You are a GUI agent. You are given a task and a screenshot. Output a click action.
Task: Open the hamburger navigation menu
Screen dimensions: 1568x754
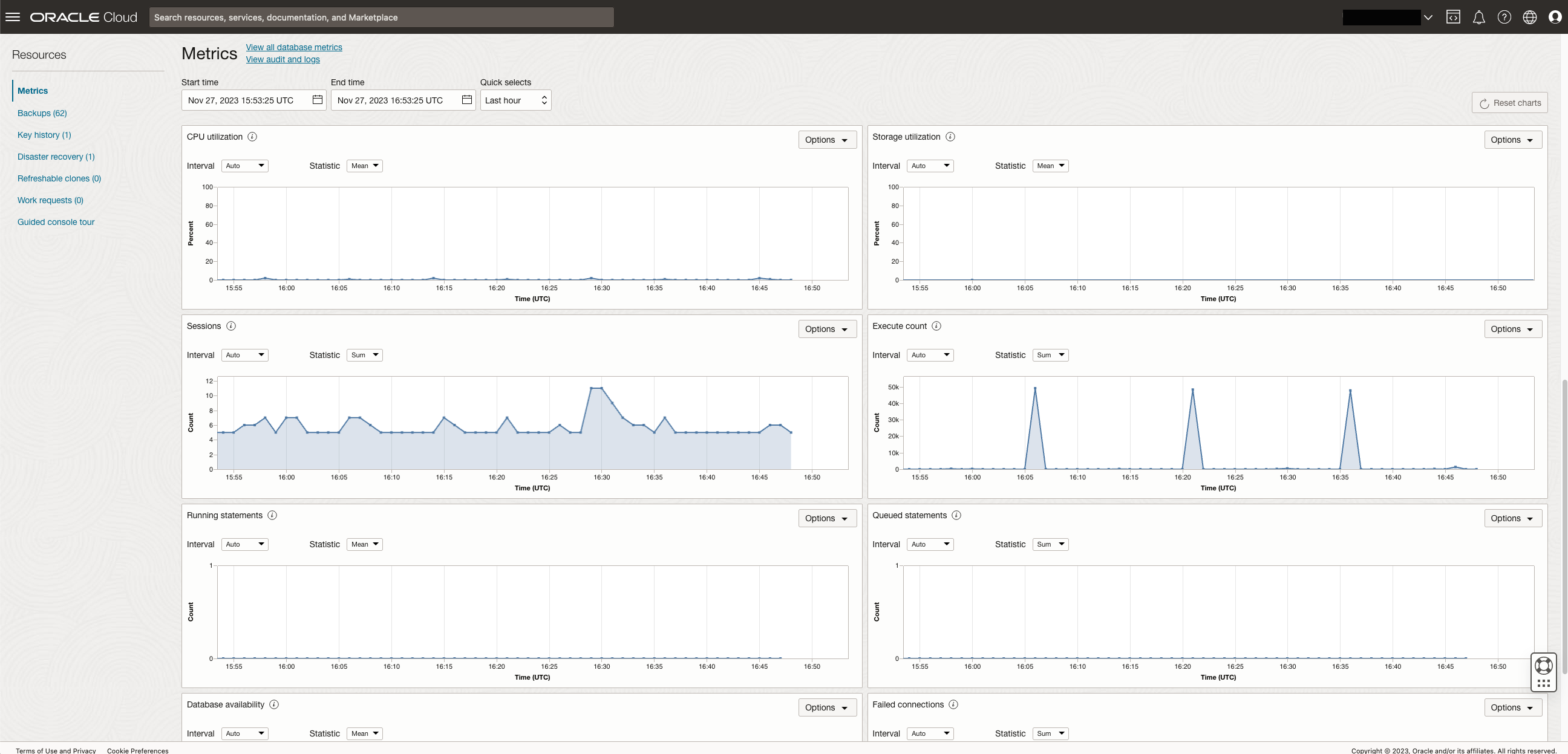click(13, 17)
